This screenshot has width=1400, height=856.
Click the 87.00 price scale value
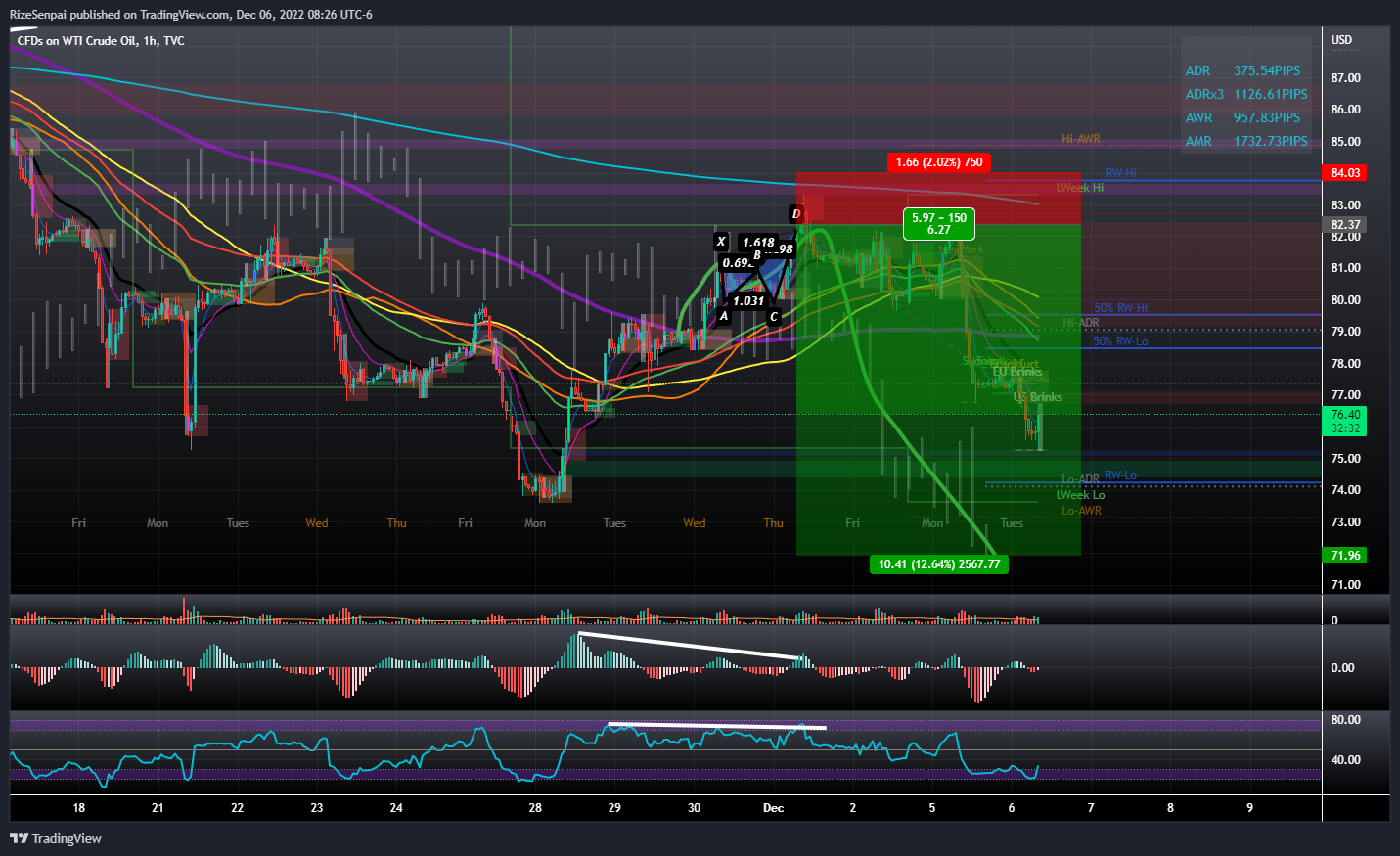(x=1346, y=77)
